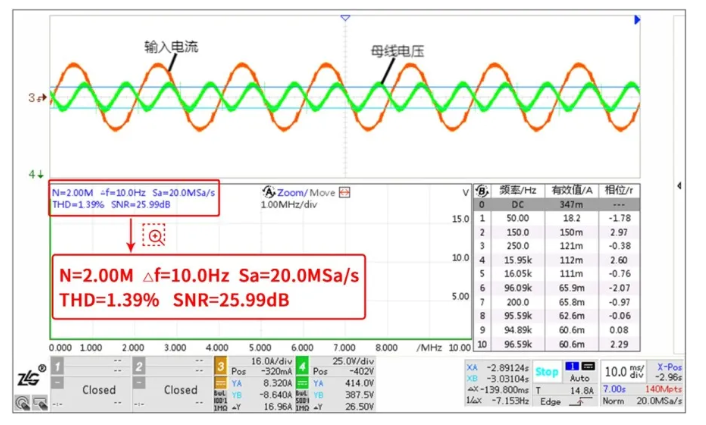Click the channel 3 ground level marker
Screen dimensions: 706x425
(x=35, y=97)
